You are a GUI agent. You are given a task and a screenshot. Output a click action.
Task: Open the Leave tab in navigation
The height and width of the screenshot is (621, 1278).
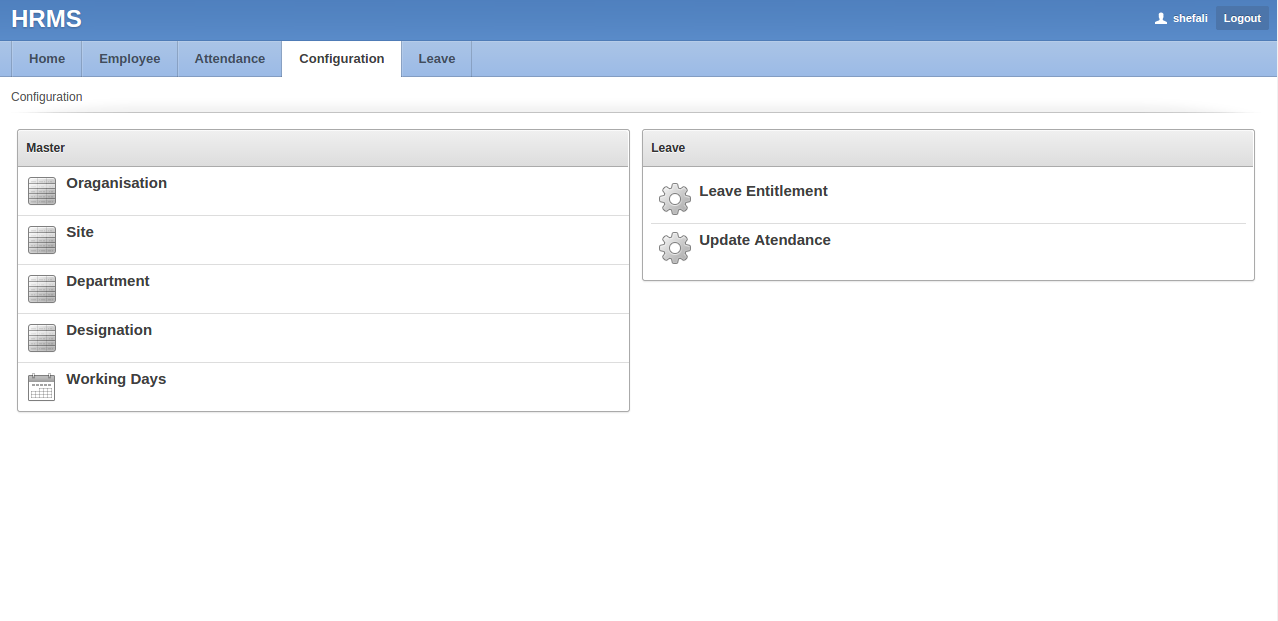pos(437,59)
